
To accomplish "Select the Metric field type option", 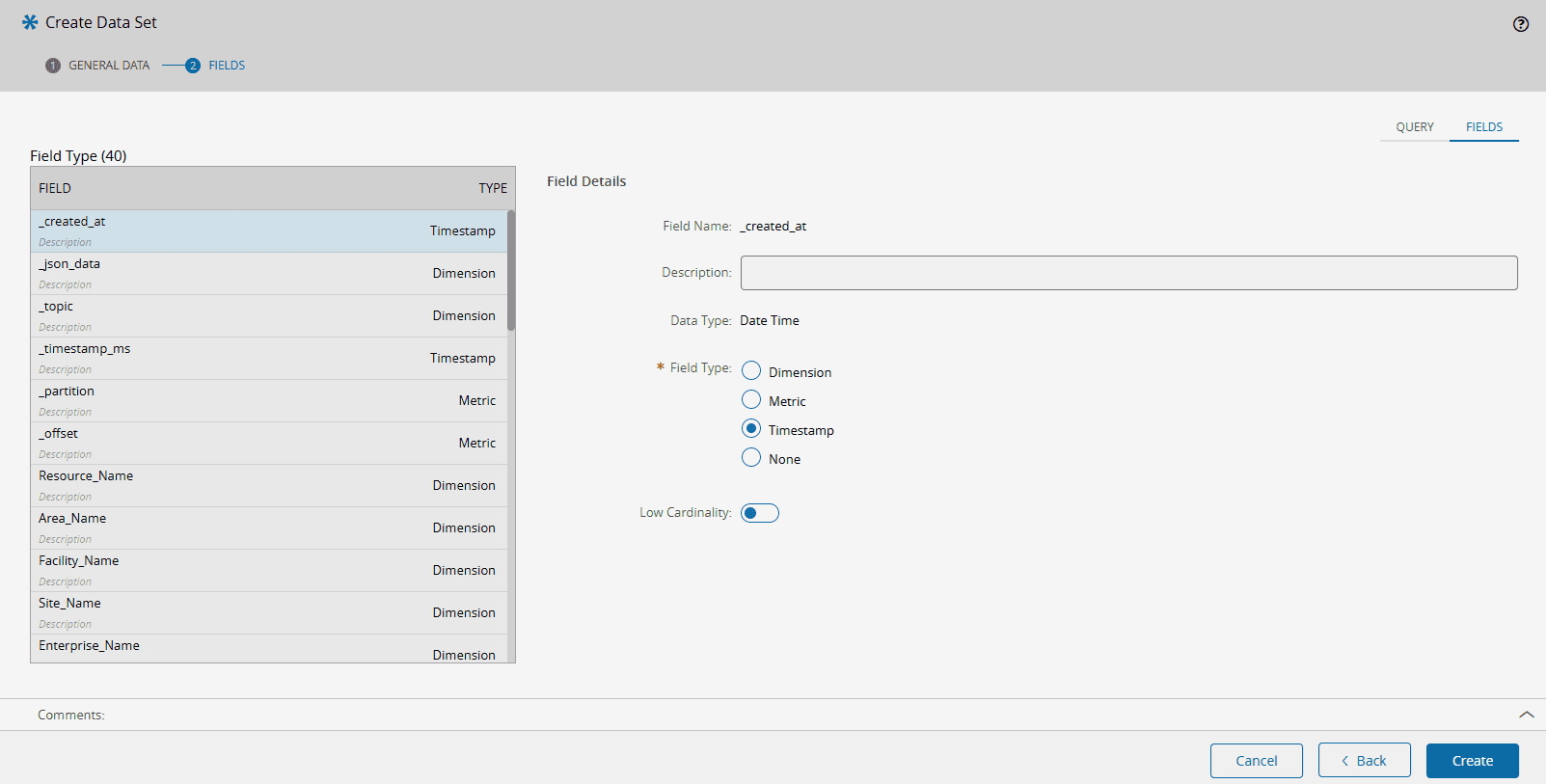I will (751, 400).
